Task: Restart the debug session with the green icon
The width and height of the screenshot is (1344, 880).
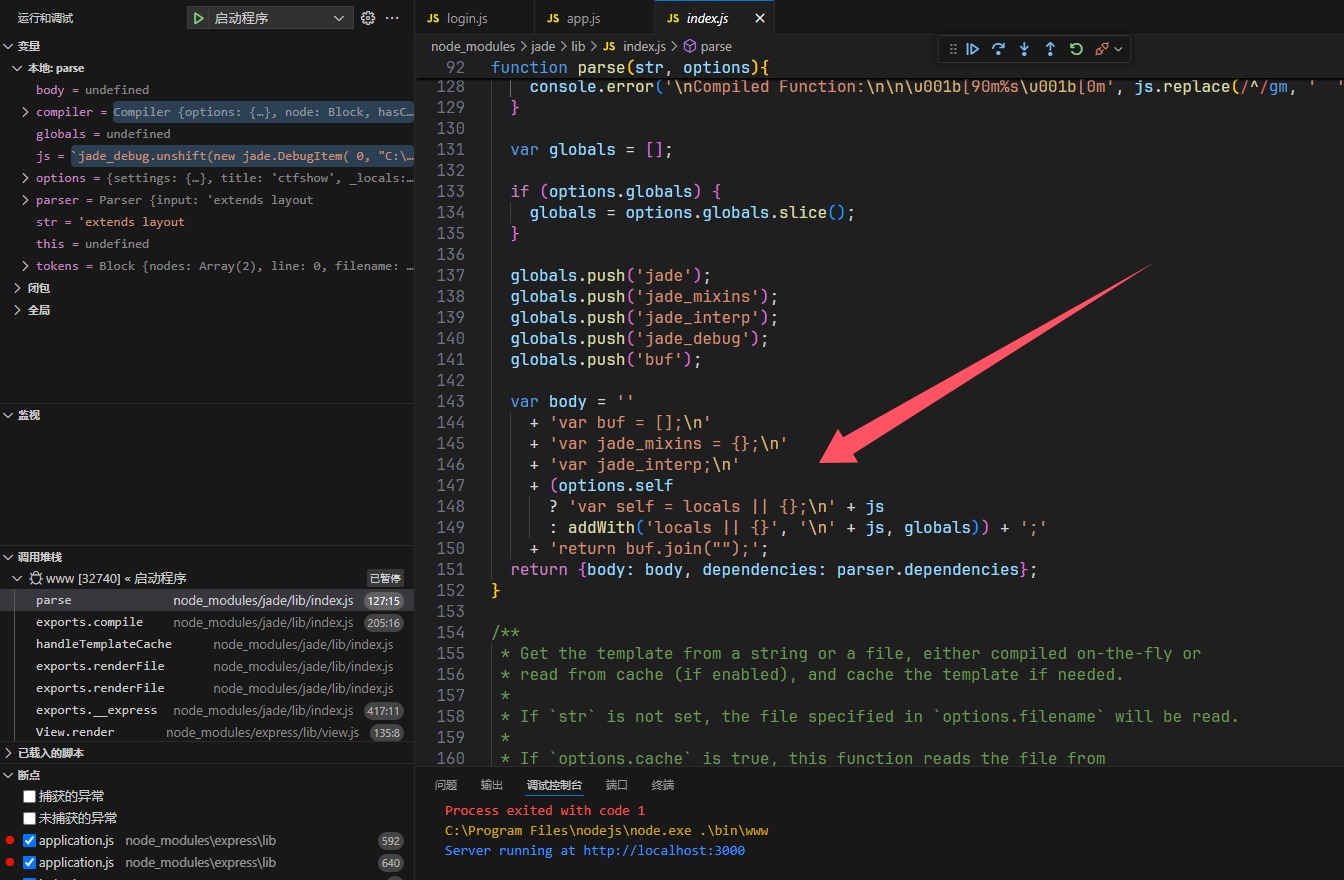Action: pyautogui.click(x=1076, y=48)
